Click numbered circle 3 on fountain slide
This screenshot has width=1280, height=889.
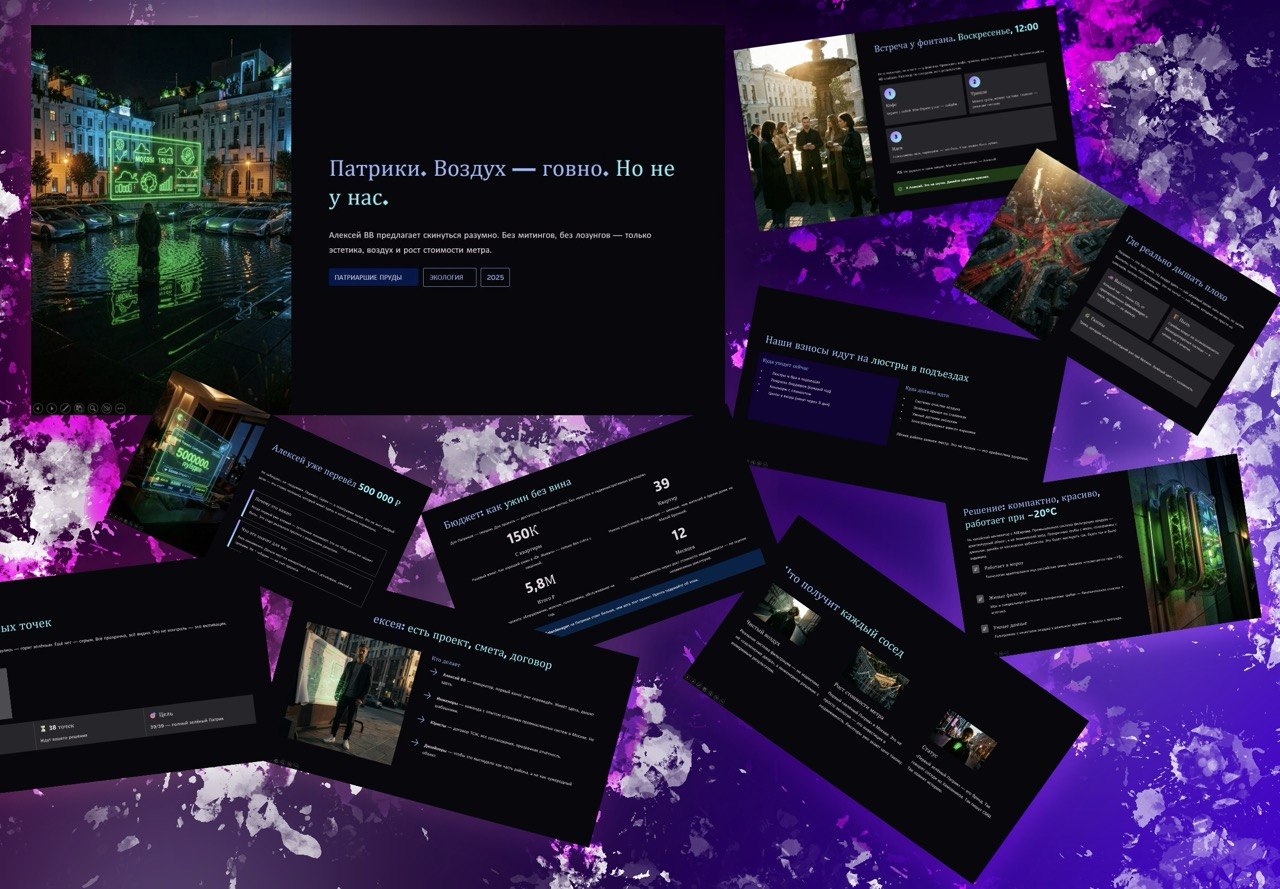click(x=896, y=137)
